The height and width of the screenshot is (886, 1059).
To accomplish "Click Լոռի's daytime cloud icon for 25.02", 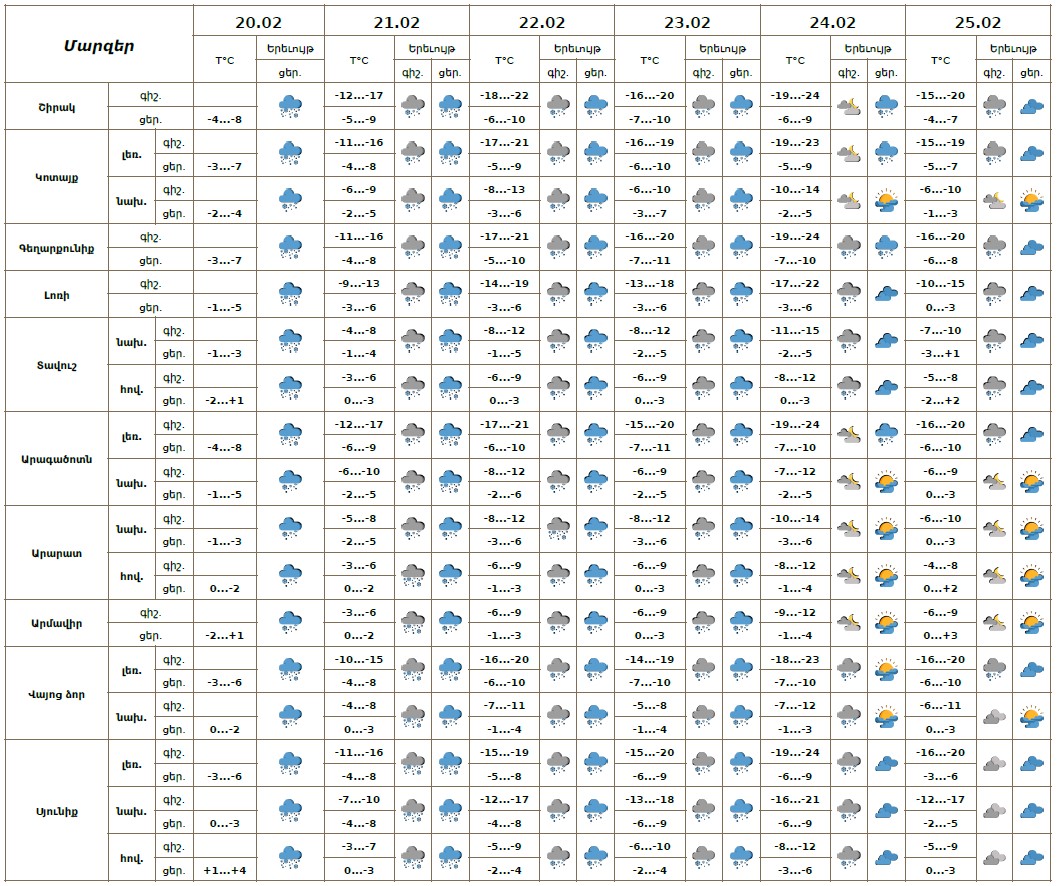I will (x=1031, y=294).
